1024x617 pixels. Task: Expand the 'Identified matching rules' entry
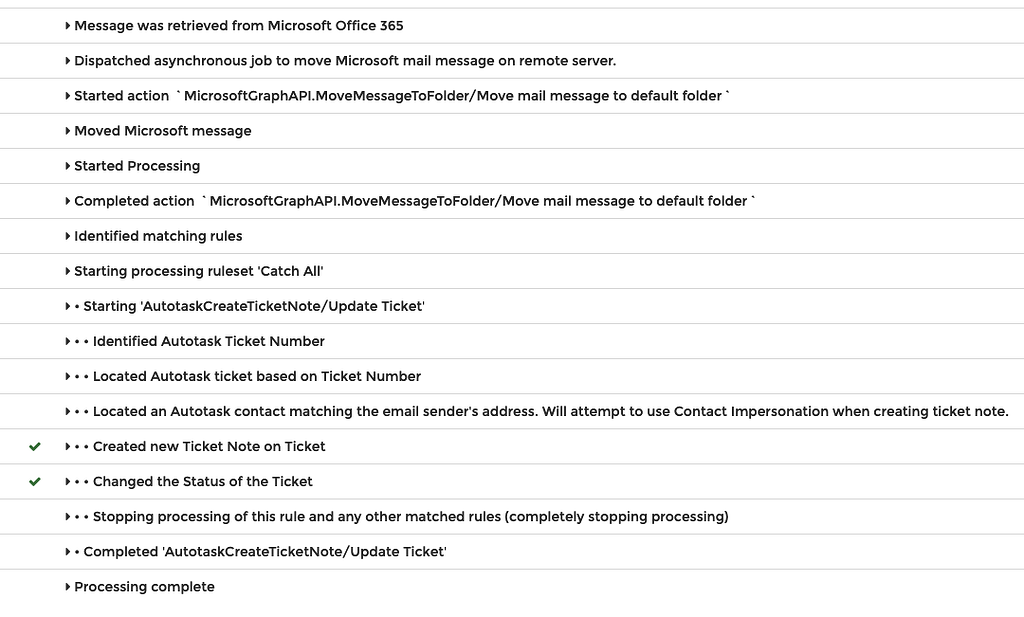(67, 235)
